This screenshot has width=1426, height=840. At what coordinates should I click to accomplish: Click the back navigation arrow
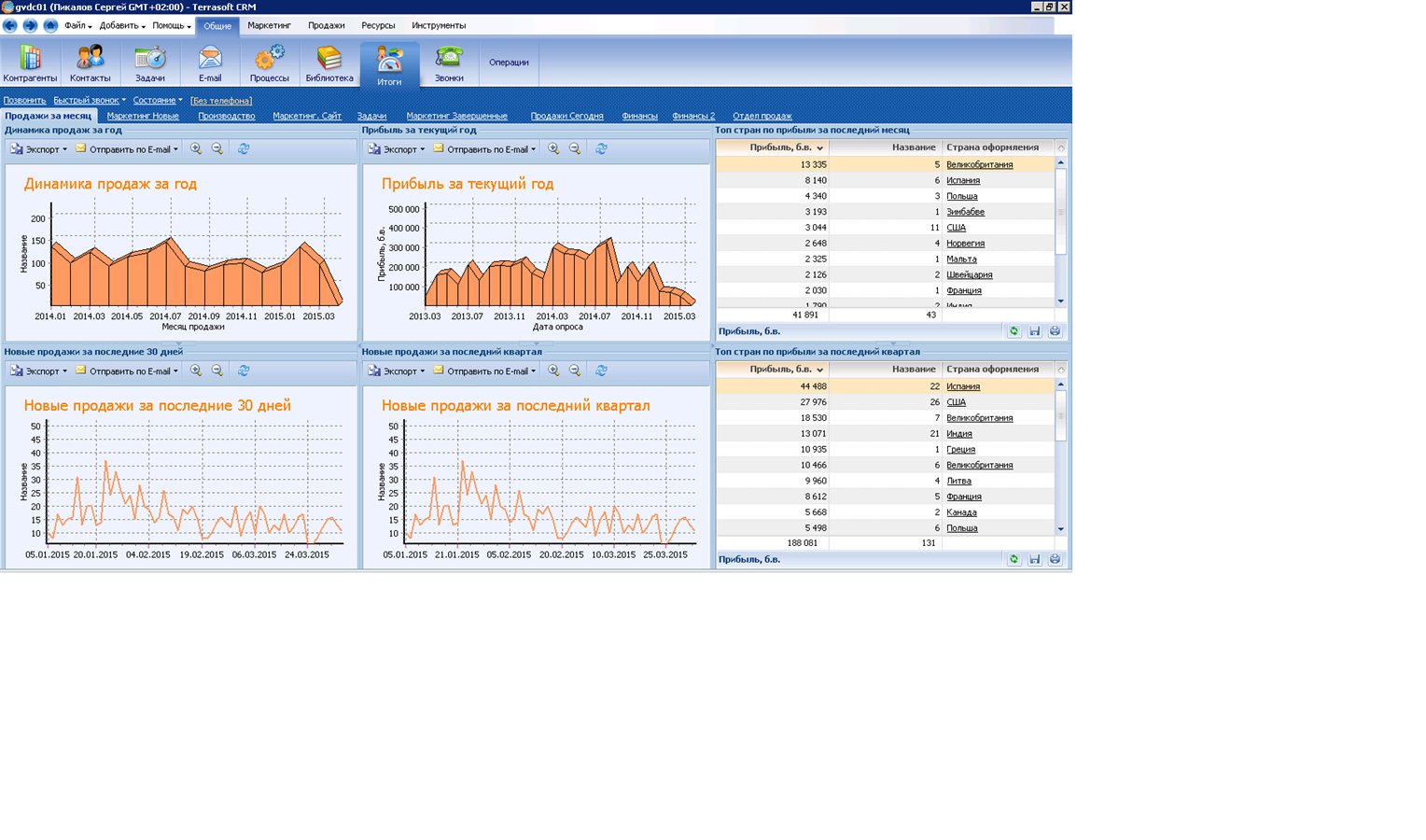[x=10, y=25]
